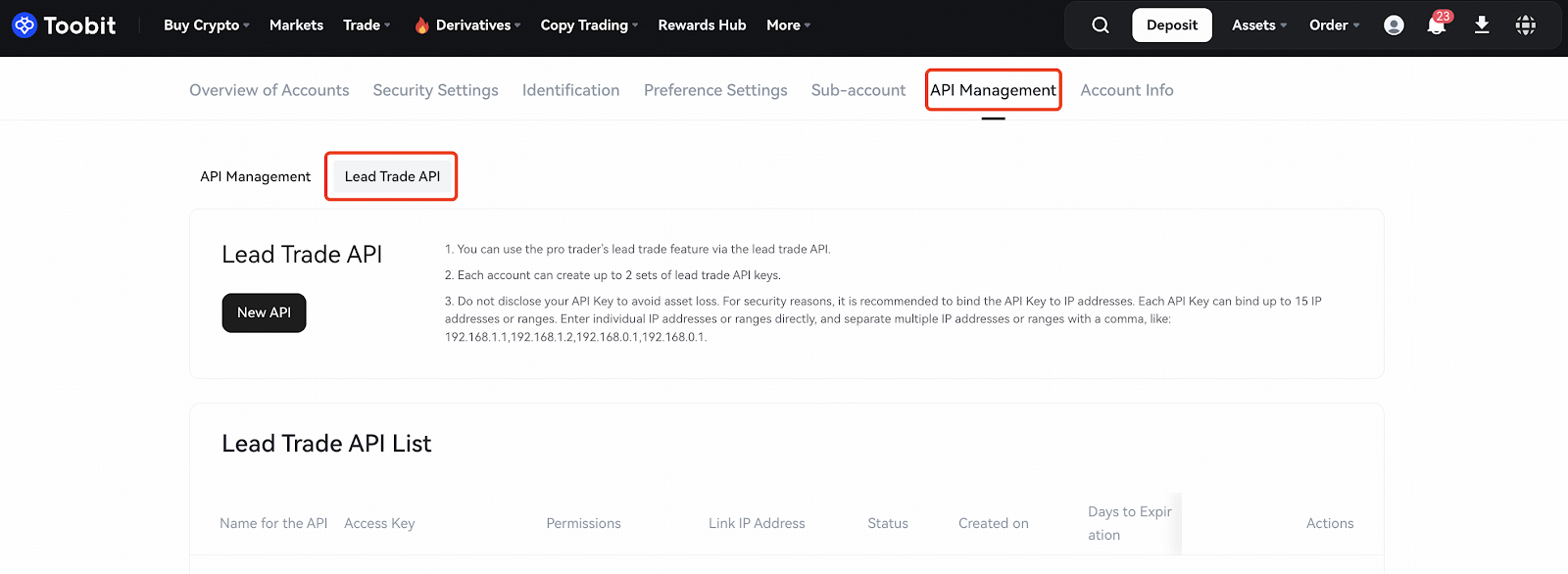Screen dimensions: 1568x574
Task: Expand the Order dropdown
Action: coord(1335,25)
